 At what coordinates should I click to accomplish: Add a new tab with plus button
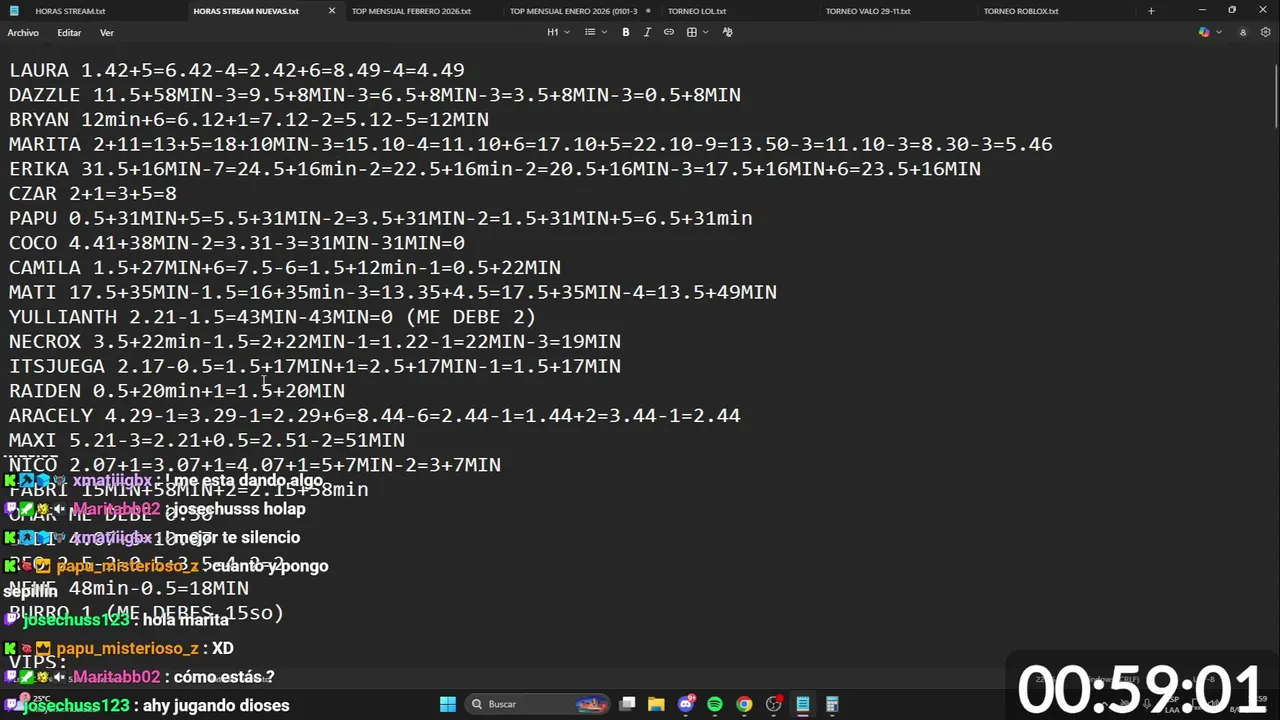pos(1151,11)
